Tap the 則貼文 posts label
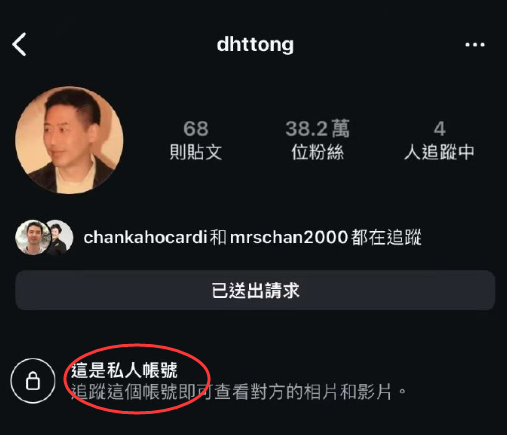The height and width of the screenshot is (435, 507). pos(196,152)
